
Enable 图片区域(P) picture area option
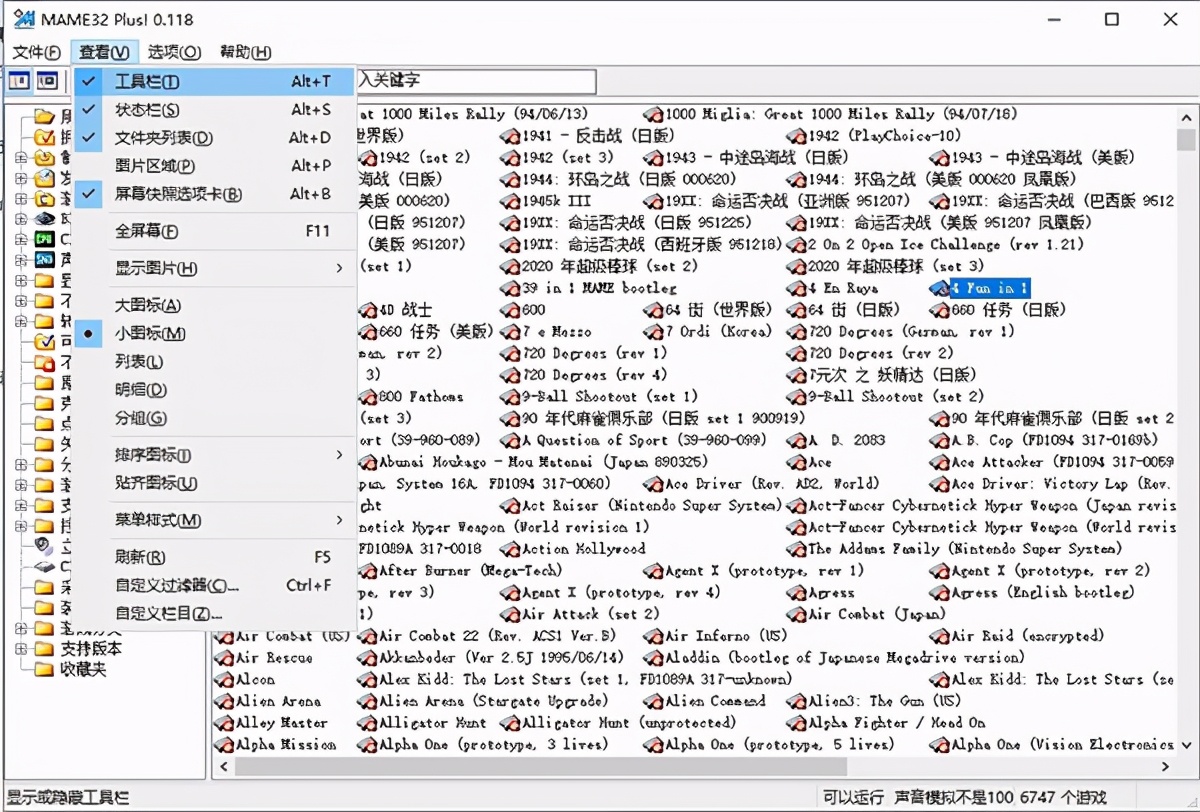coord(154,166)
